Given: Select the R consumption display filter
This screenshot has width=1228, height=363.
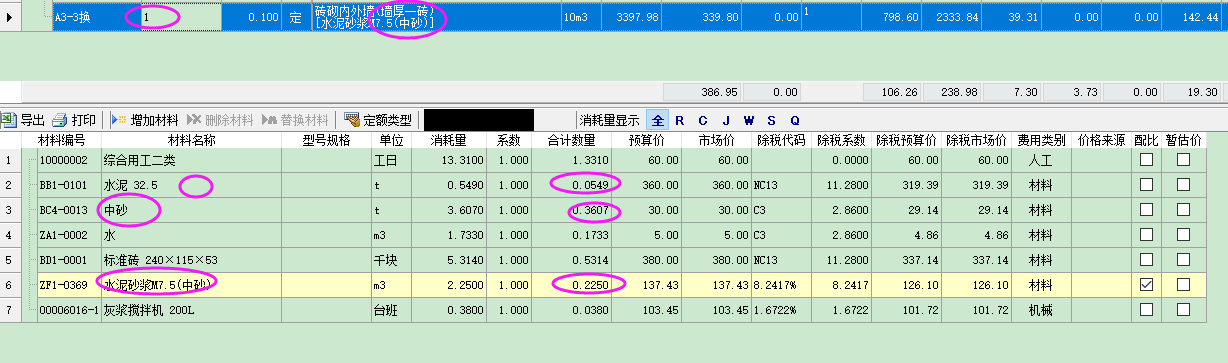Looking at the screenshot, I should 680,120.
